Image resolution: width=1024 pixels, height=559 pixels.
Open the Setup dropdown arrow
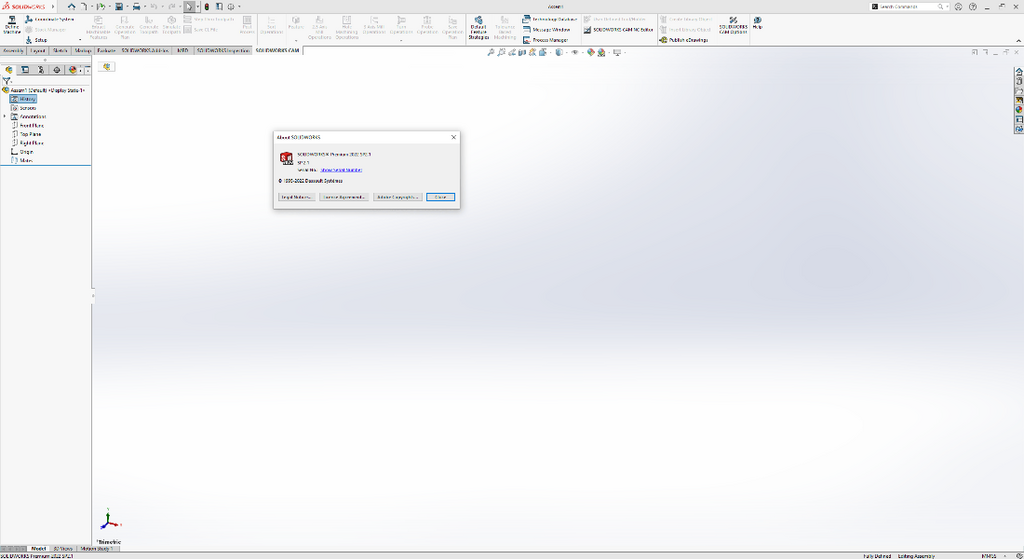pyautogui.click(x=80, y=40)
